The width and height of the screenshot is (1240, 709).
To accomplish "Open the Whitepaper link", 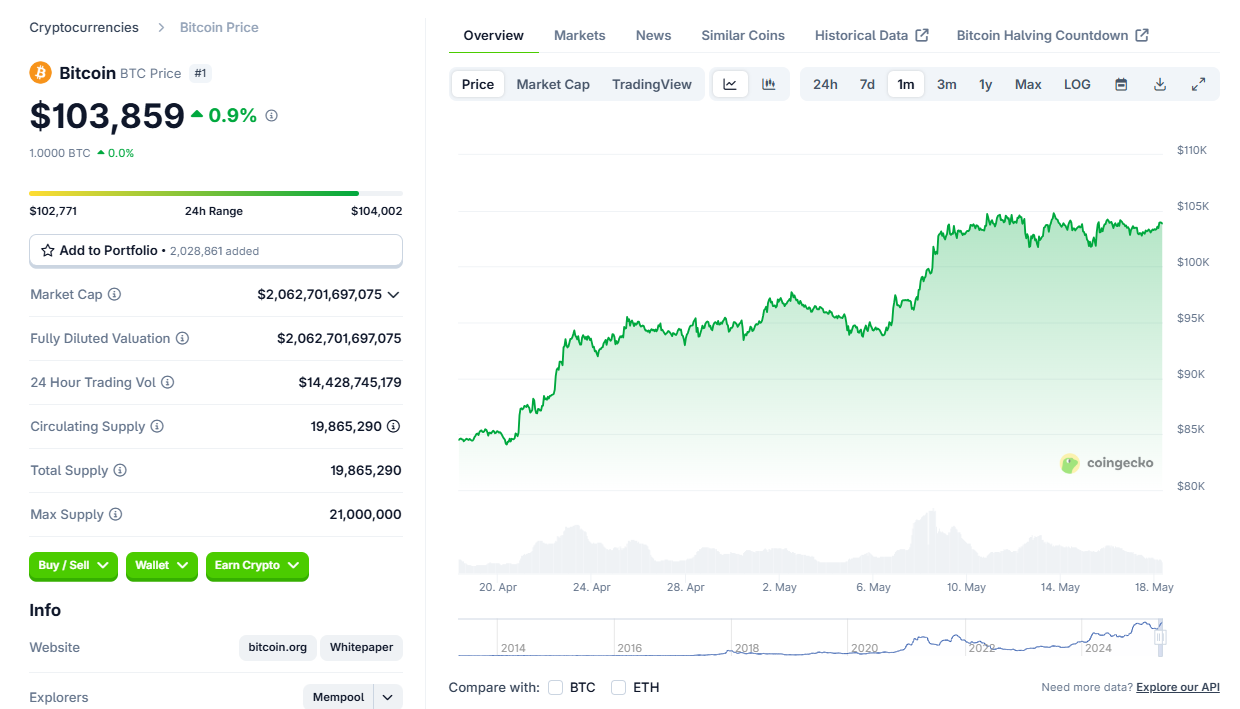I will (362, 648).
